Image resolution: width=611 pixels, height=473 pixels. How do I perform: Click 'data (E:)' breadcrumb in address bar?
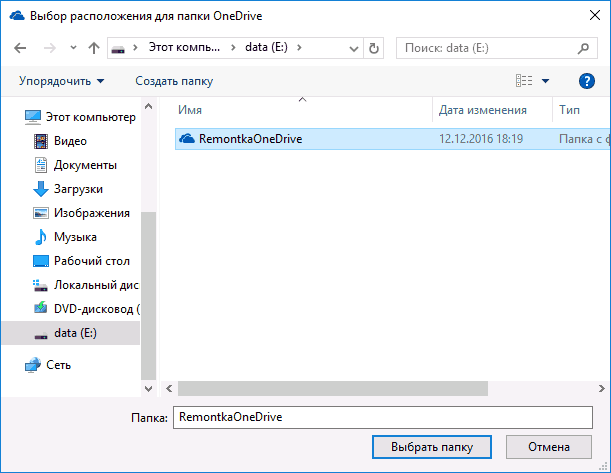point(267,47)
